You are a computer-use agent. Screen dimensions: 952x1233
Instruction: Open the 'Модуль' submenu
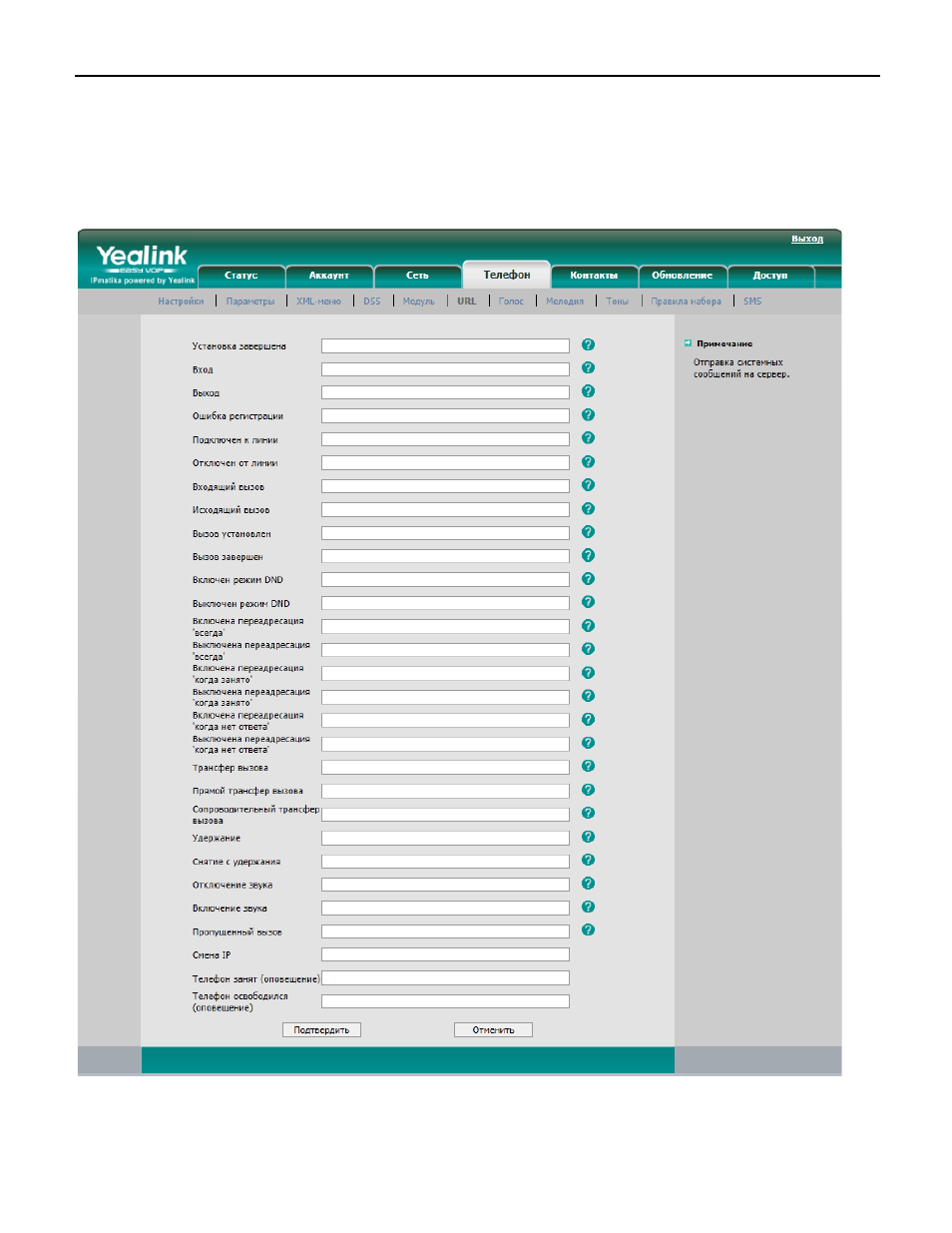coord(419,302)
